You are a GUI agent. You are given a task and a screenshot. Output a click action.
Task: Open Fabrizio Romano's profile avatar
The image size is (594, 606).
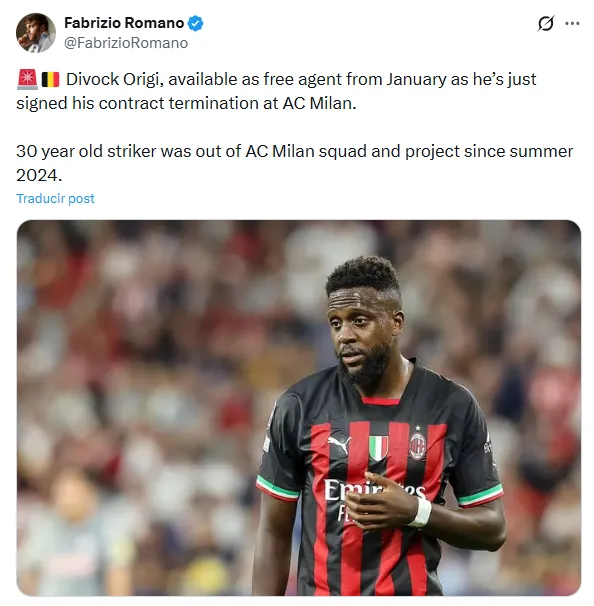(36, 33)
